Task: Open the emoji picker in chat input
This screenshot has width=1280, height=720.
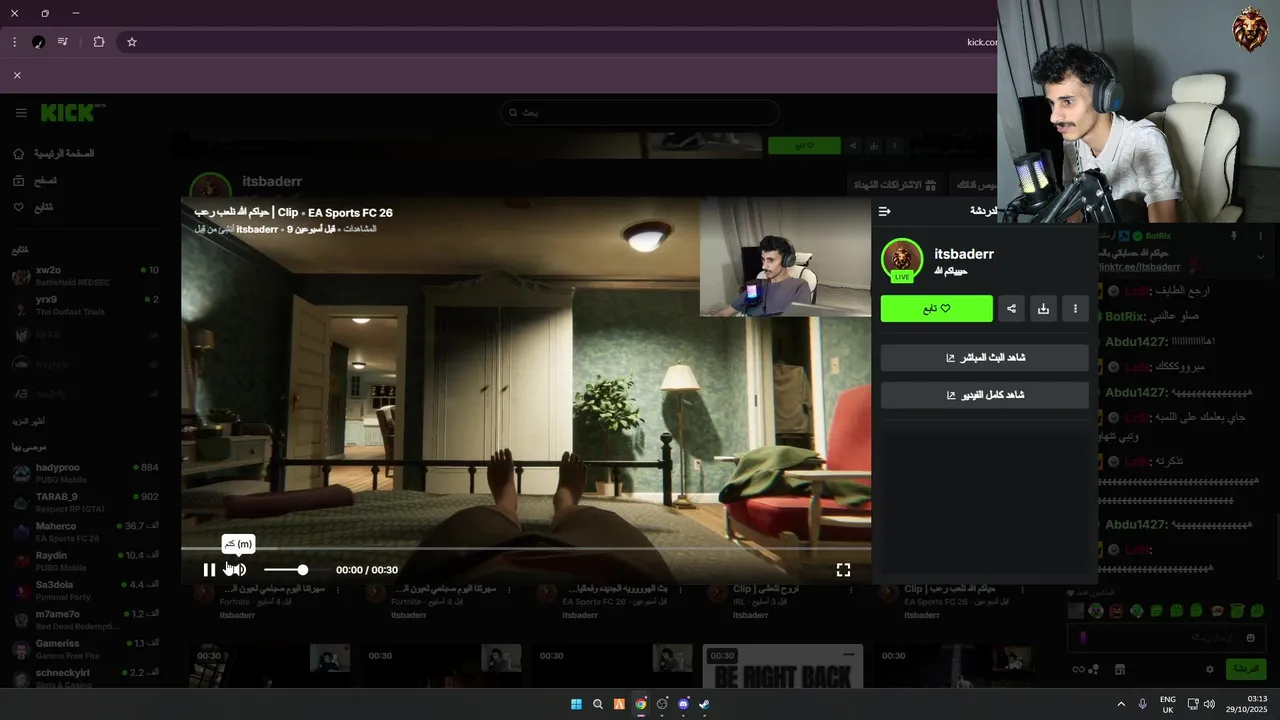Action: [1250, 638]
